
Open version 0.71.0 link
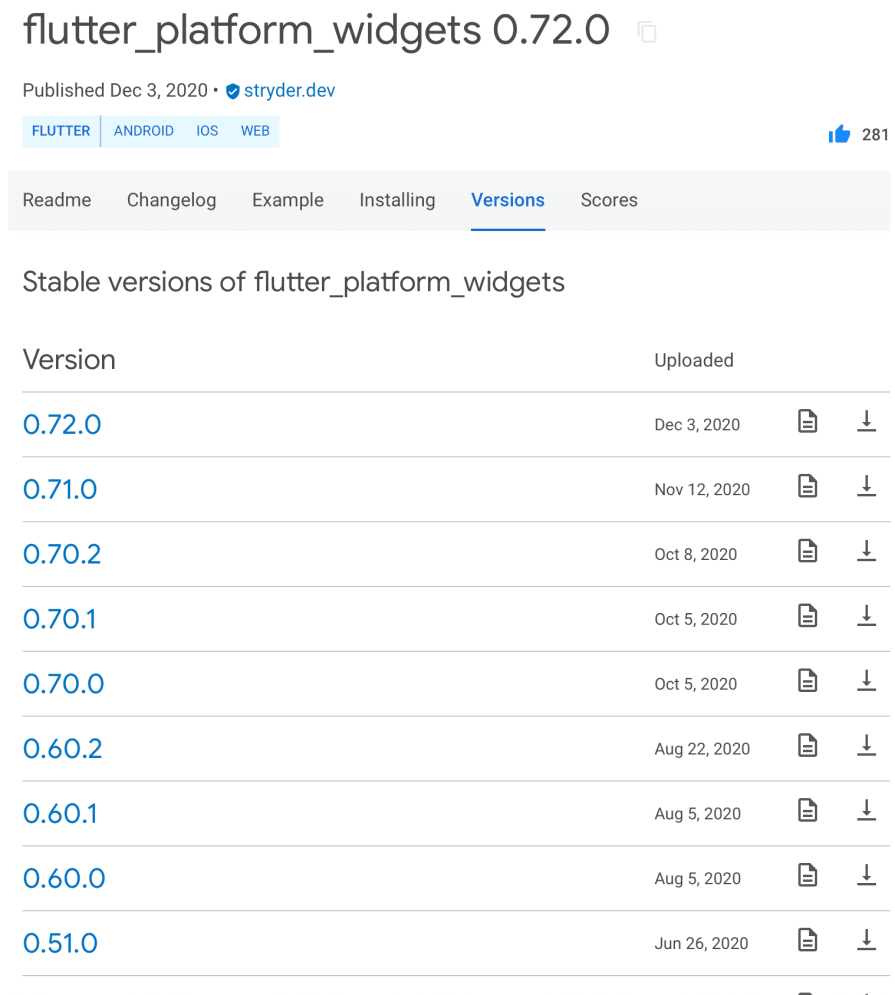60,489
